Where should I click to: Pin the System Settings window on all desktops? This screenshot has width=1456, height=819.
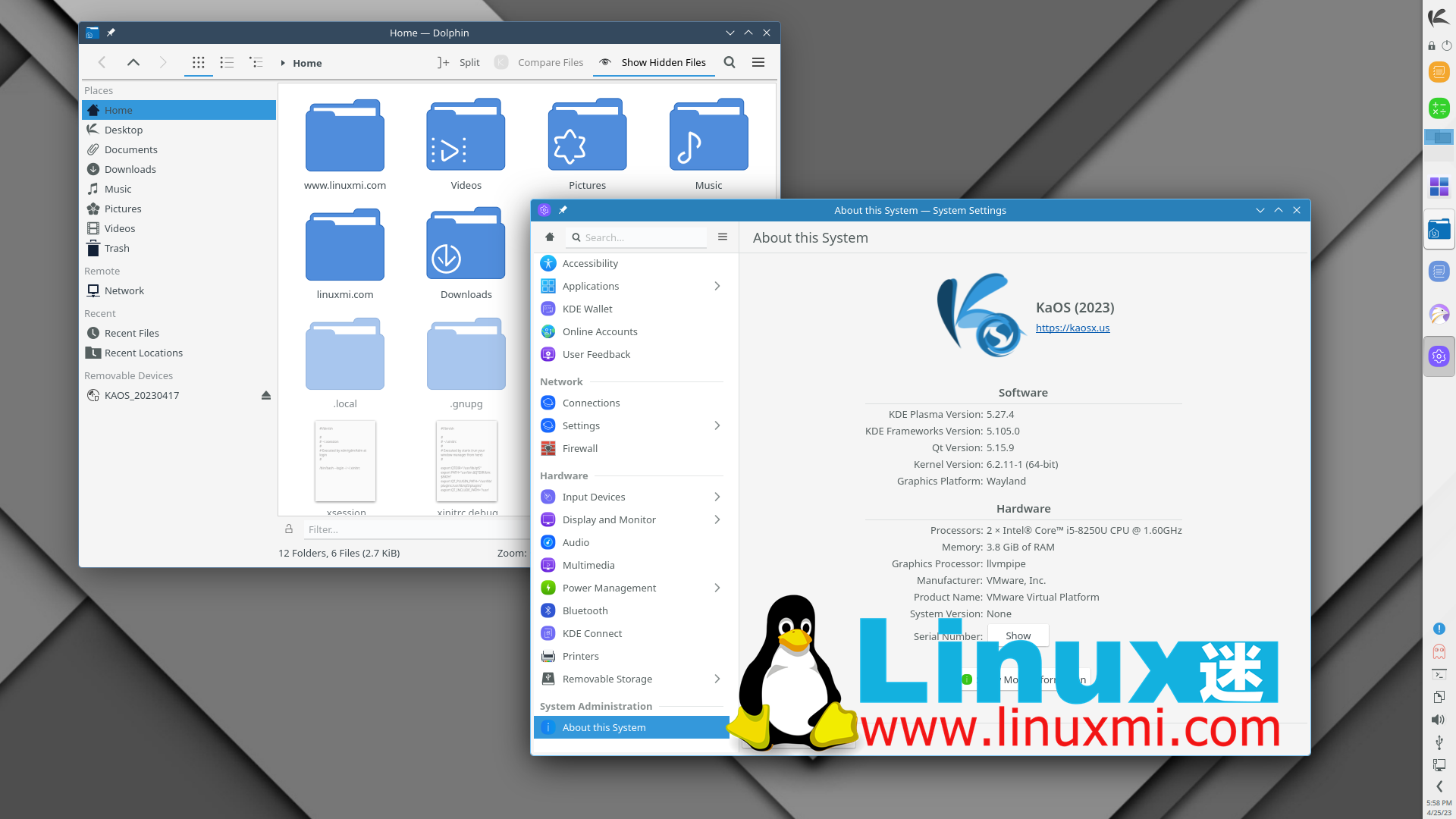point(563,210)
